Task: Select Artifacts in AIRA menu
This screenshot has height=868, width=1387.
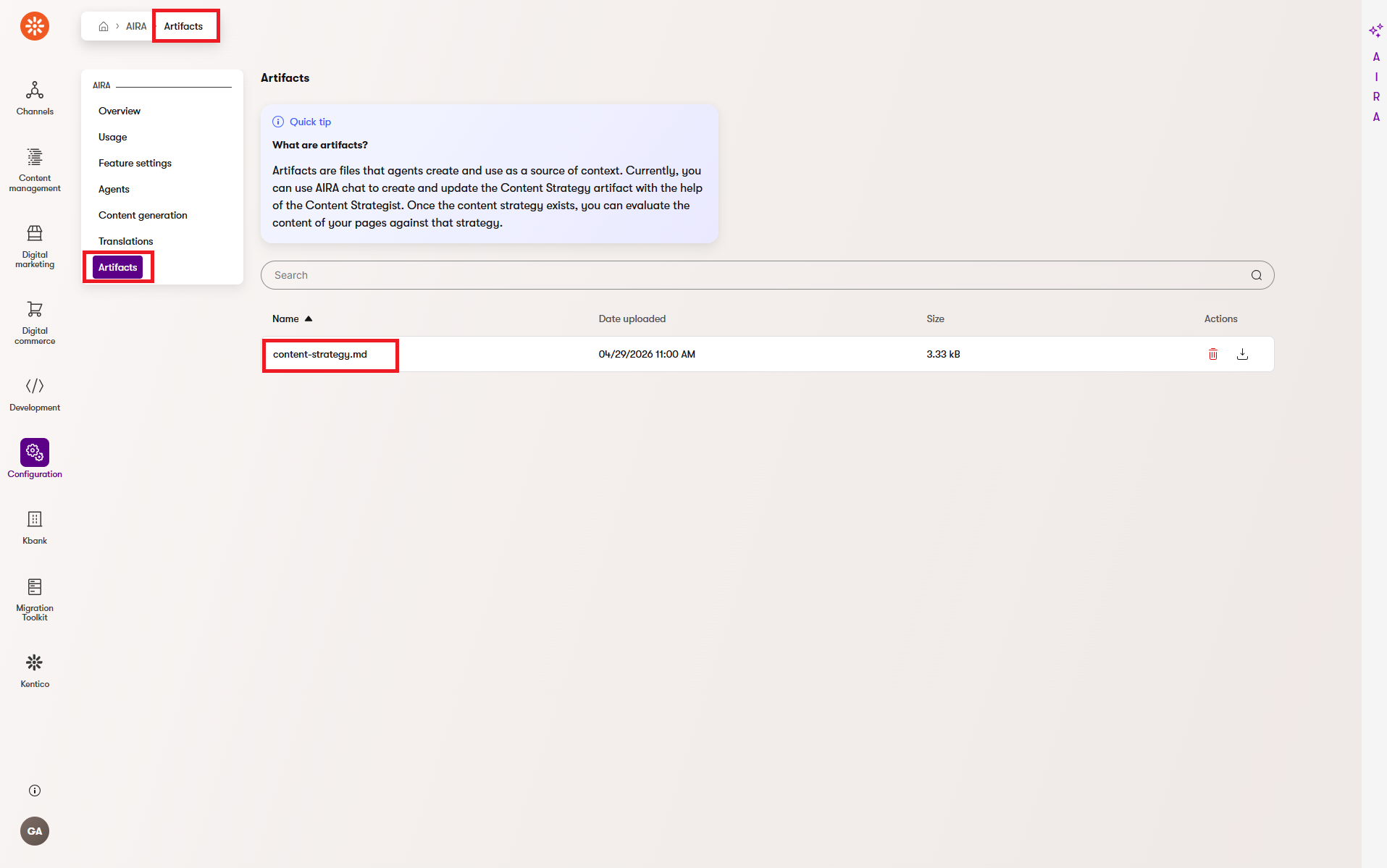Action: coord(118,267)
